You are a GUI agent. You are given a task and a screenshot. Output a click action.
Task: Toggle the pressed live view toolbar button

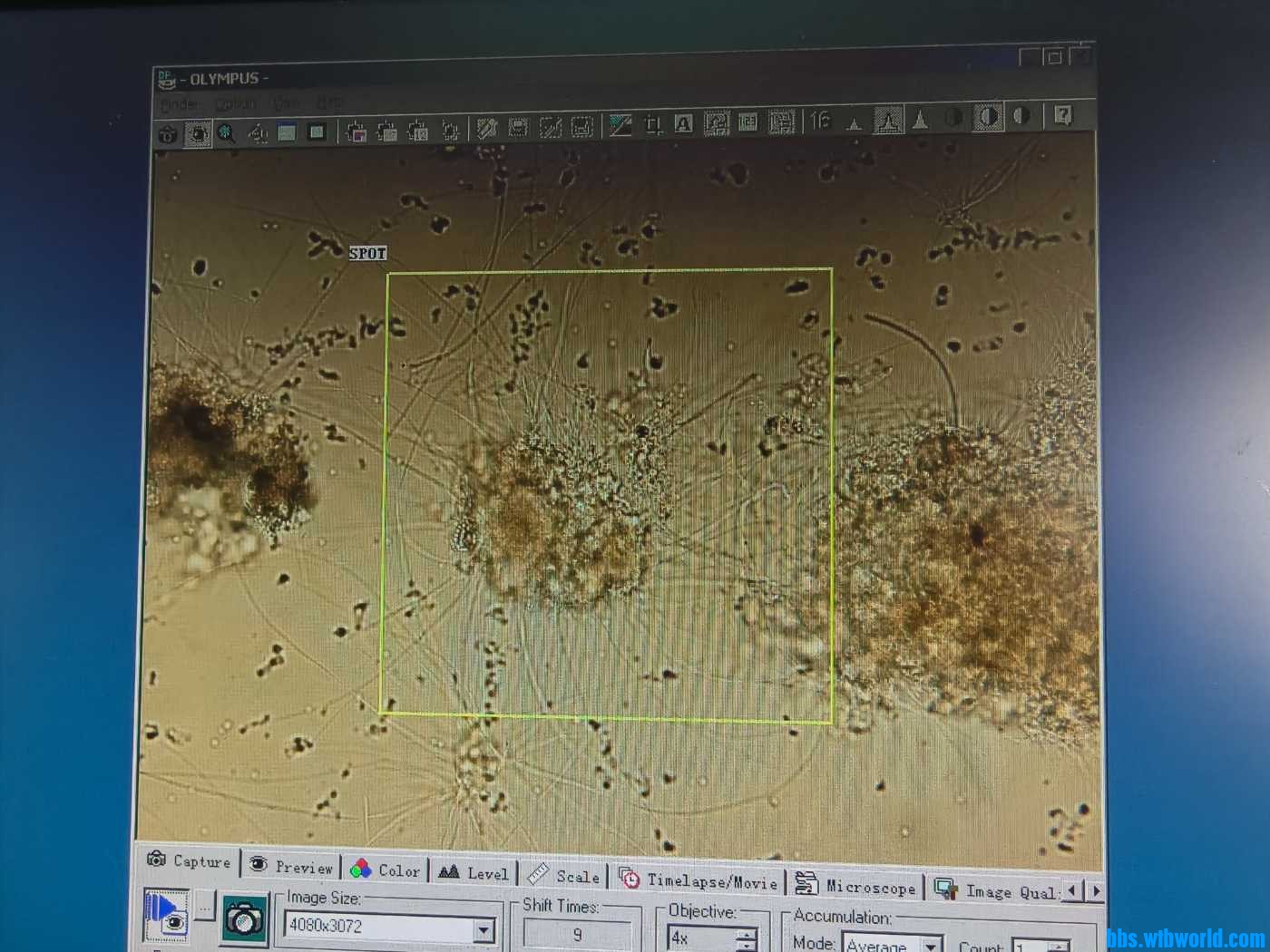pos(198,134)
